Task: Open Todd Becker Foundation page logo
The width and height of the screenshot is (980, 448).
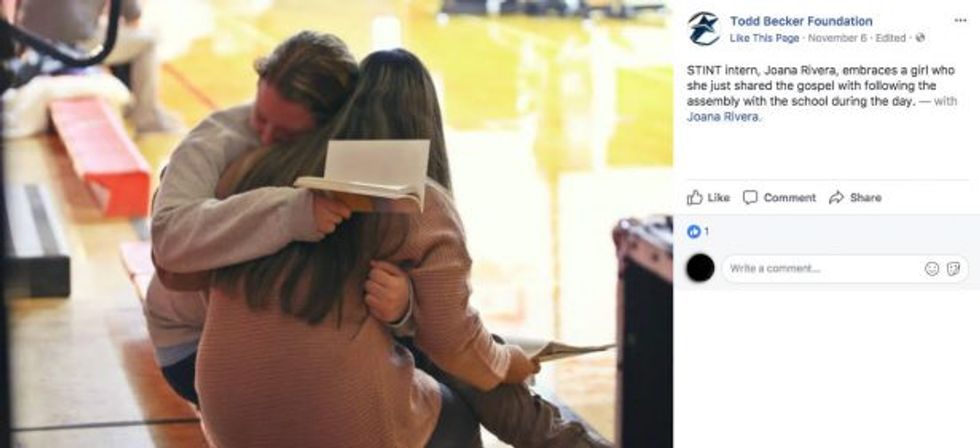Action: (703, 29)
